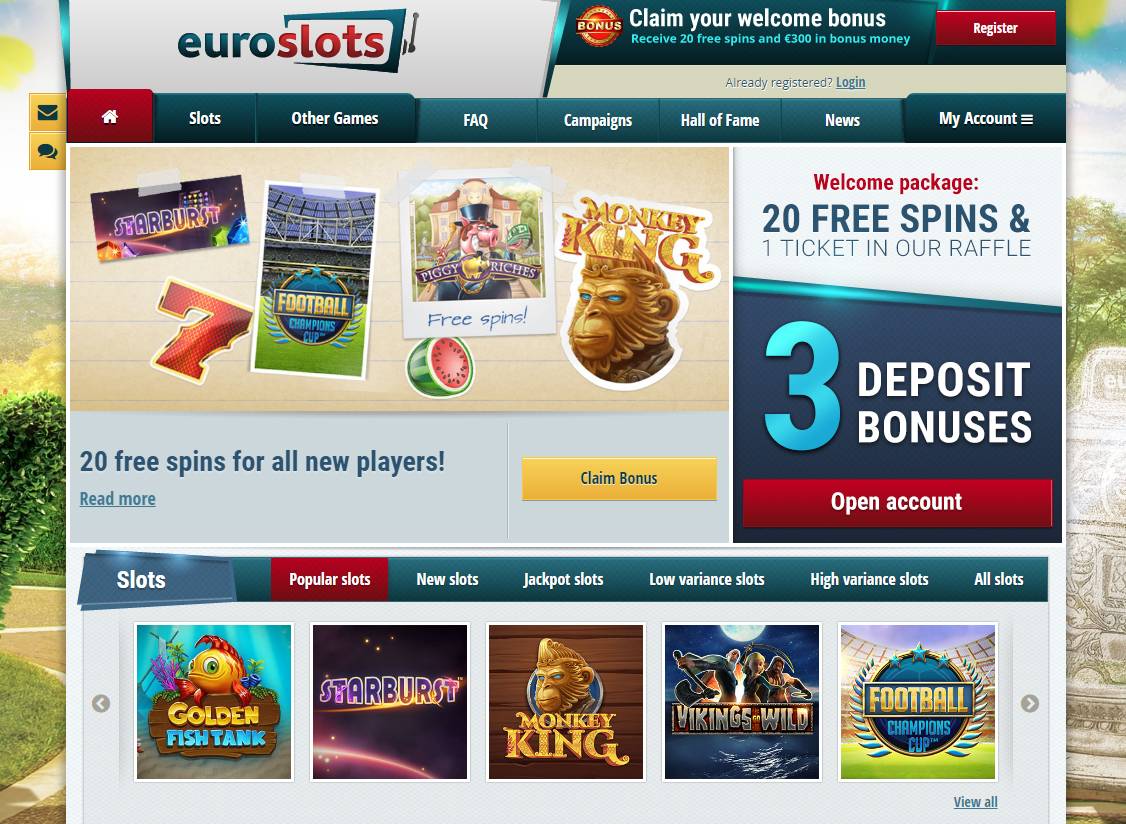Screen dimensions: 1126x824
Task: Follow the Login link
Action: [850, 83]
